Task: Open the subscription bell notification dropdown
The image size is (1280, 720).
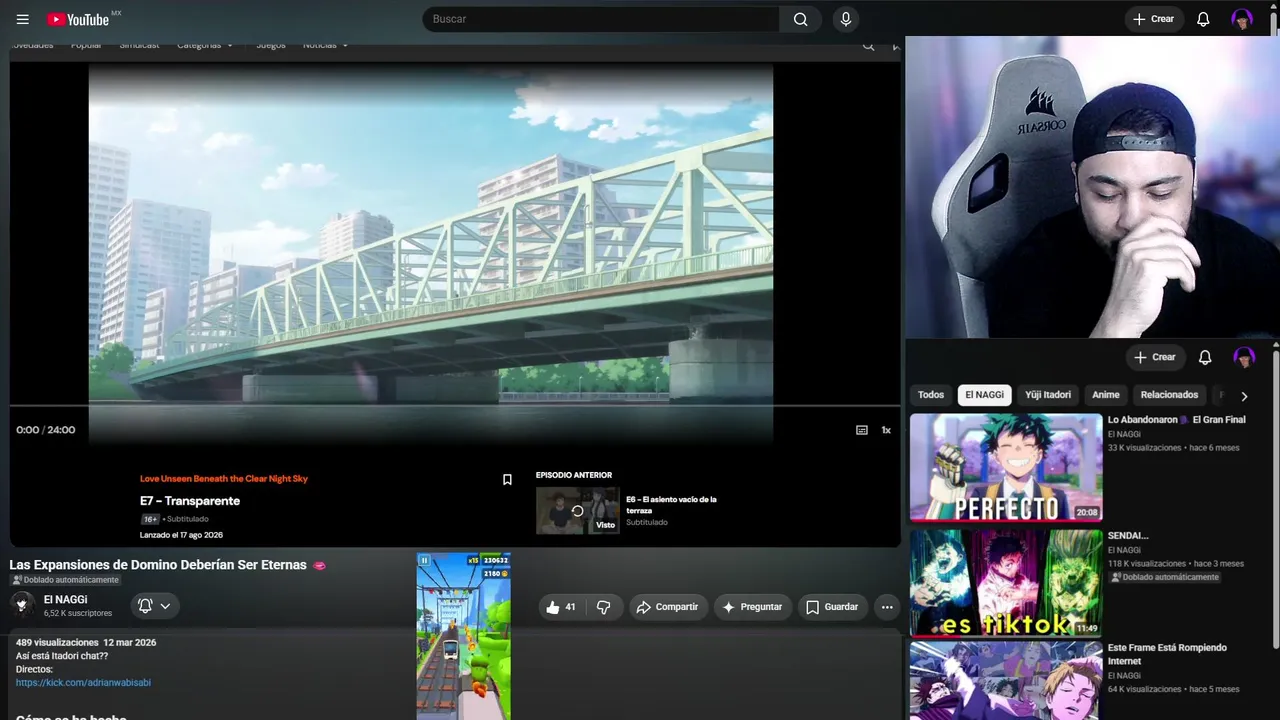Action: (x=155, y=605)
